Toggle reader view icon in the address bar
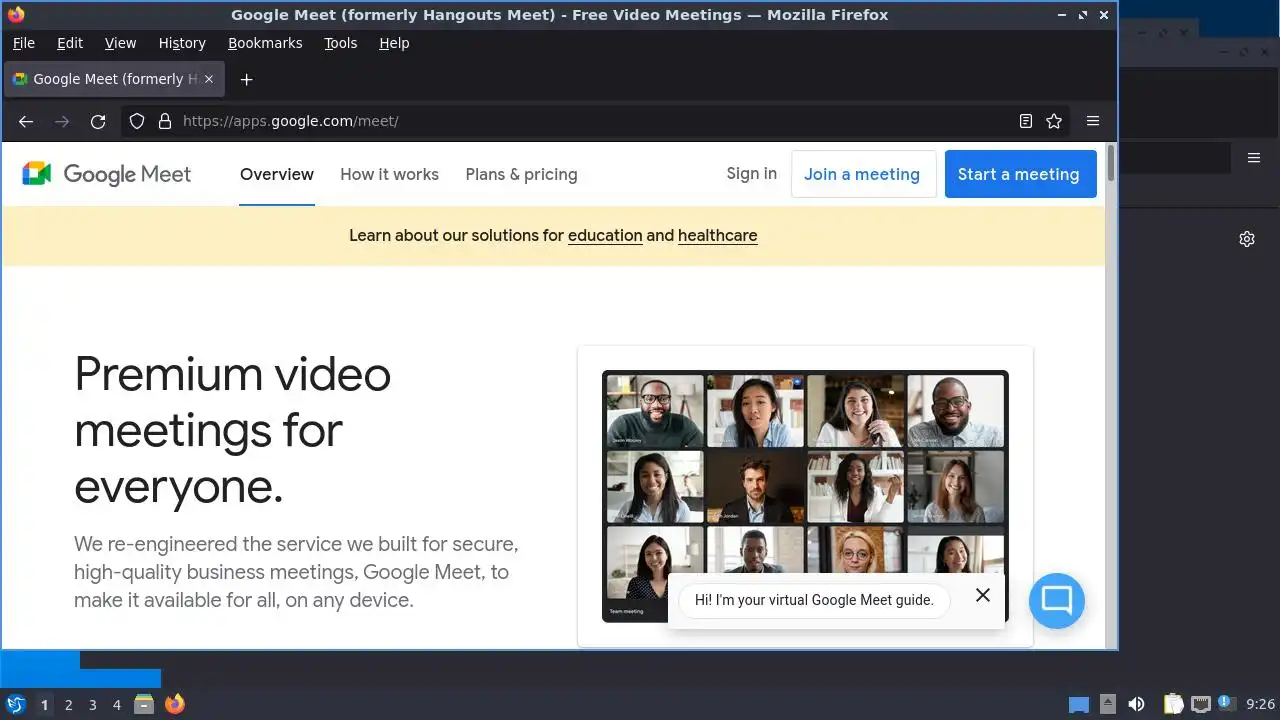Viewport: 1280px width, 720px height. [x=1026, y=121]
